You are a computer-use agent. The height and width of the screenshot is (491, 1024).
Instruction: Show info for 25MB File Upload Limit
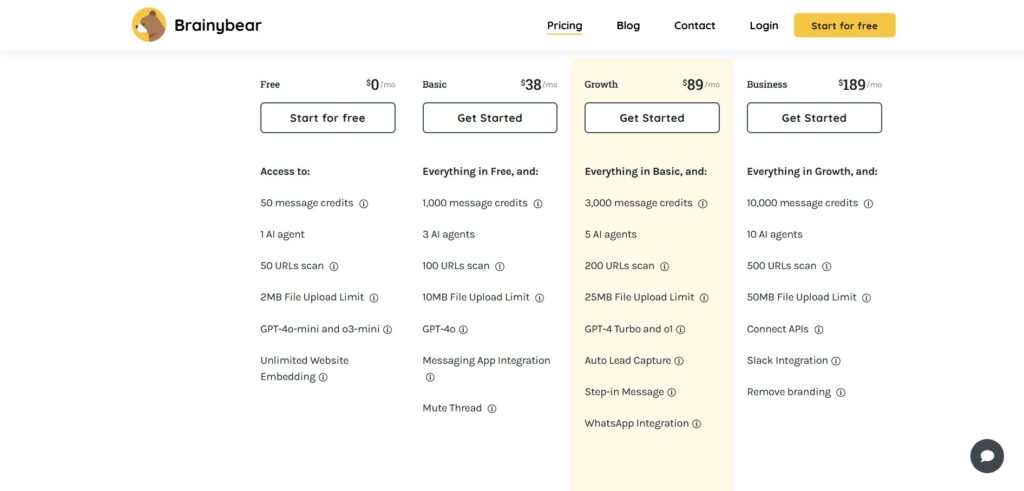coord(704,298)
